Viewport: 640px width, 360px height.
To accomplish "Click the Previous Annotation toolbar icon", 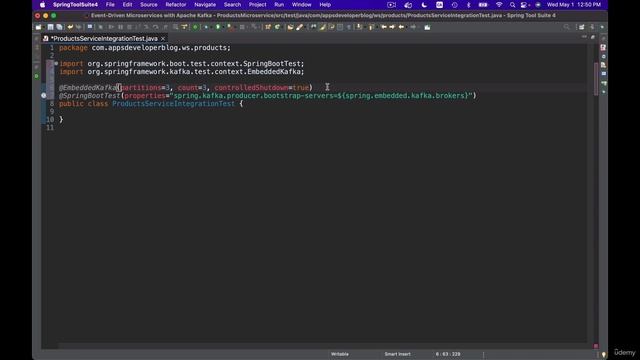I will (x=371, y=27).
